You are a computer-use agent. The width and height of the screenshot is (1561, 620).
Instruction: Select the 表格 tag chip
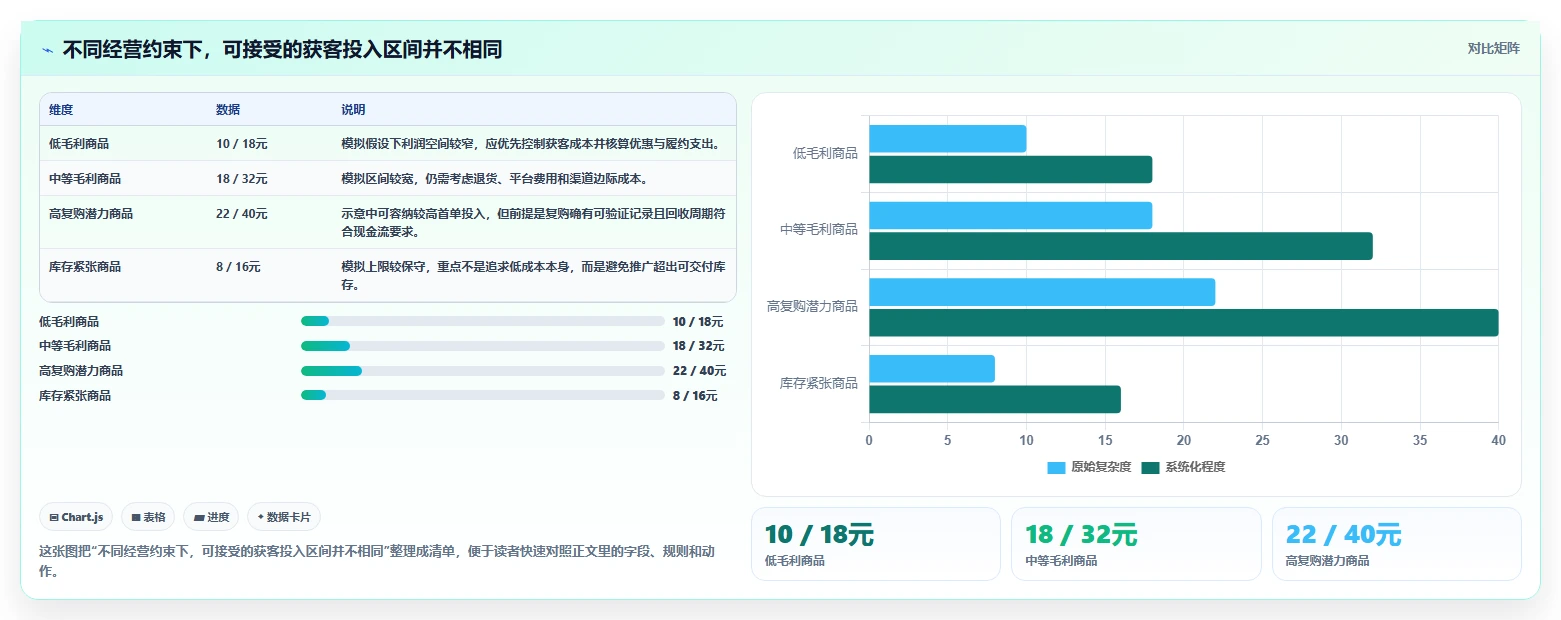(148, 517)
